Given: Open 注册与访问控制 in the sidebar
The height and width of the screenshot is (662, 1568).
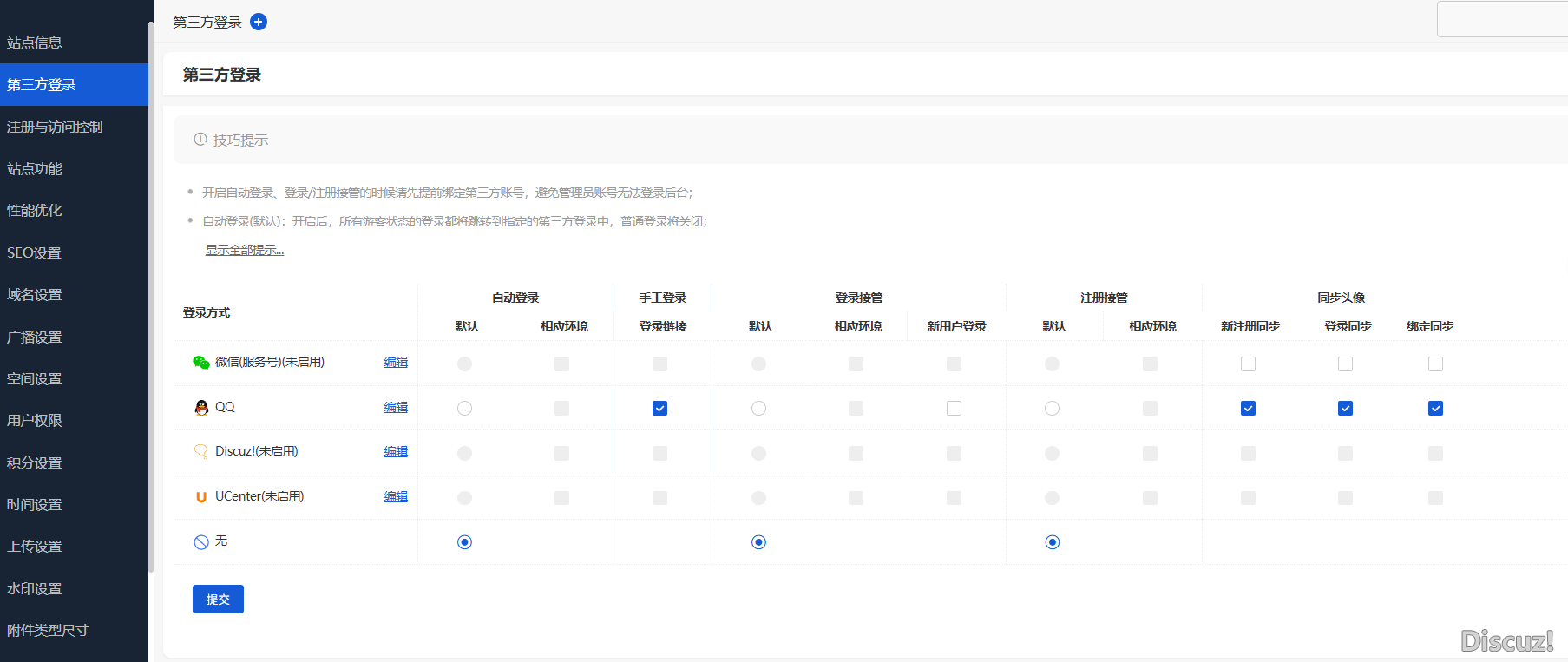Looking at the screenshot, I should tap(55, 127).
